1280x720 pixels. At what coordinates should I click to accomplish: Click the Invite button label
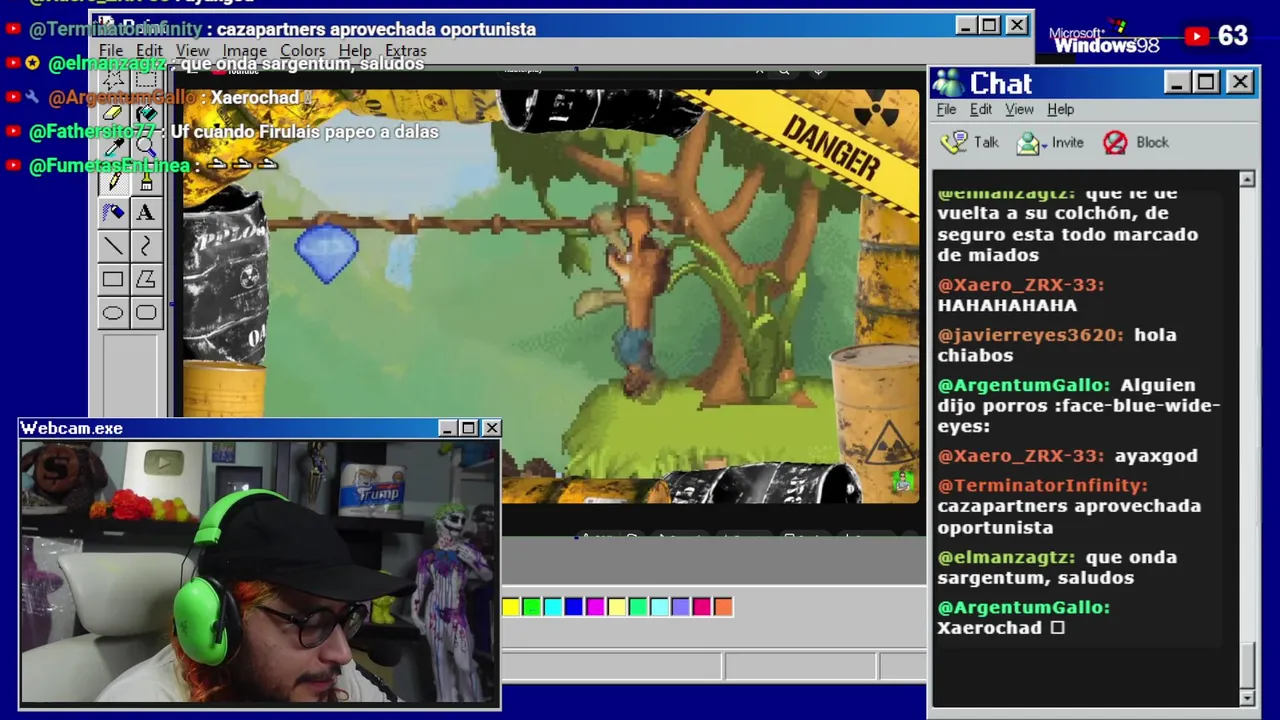click(x=1067, y=143)
